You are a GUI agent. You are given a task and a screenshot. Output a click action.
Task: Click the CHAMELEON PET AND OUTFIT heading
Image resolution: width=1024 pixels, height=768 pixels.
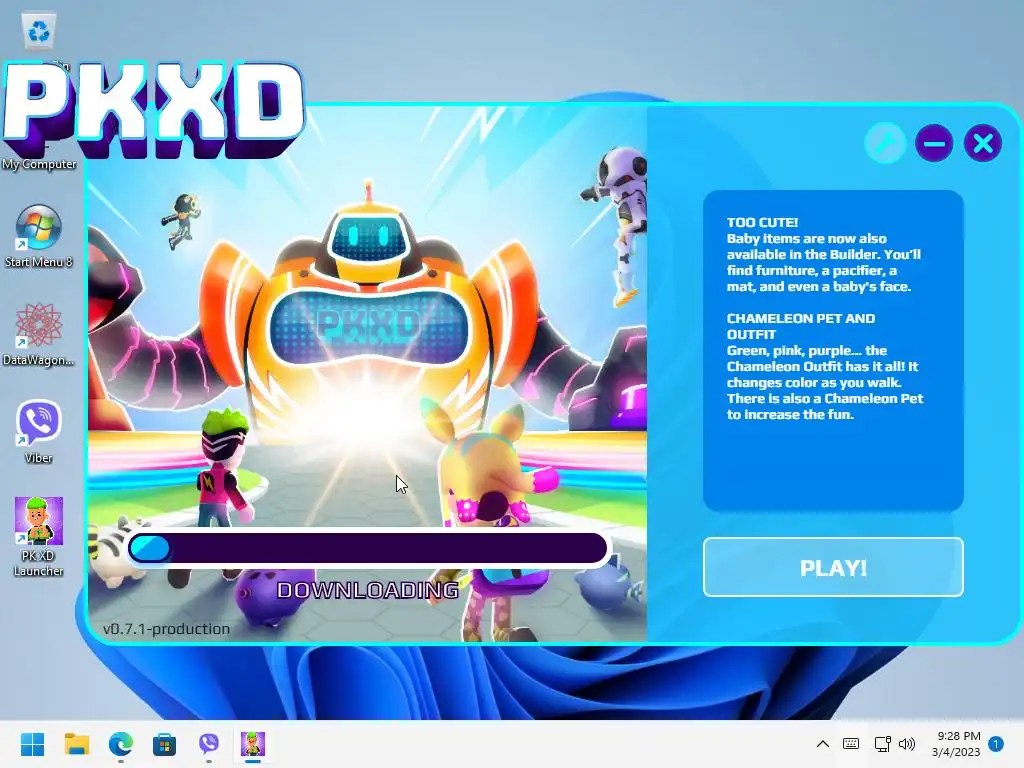(801, 326)
